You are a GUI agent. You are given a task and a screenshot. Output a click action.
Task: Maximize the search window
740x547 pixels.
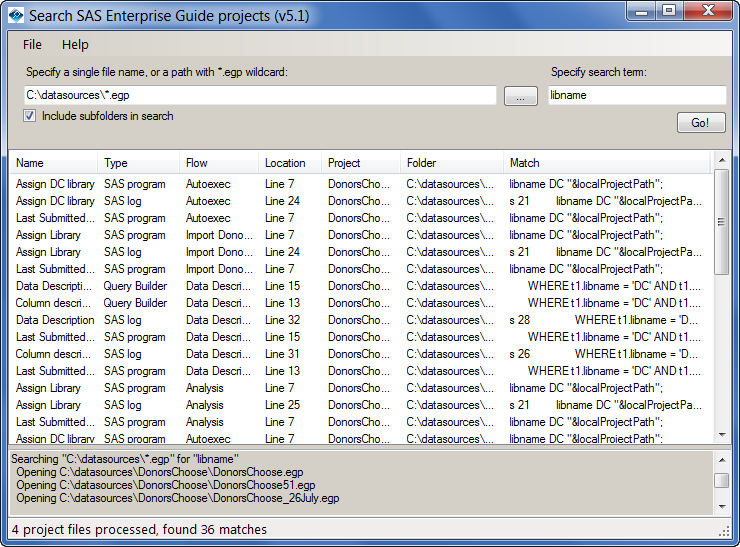click(x=669, y=11)
